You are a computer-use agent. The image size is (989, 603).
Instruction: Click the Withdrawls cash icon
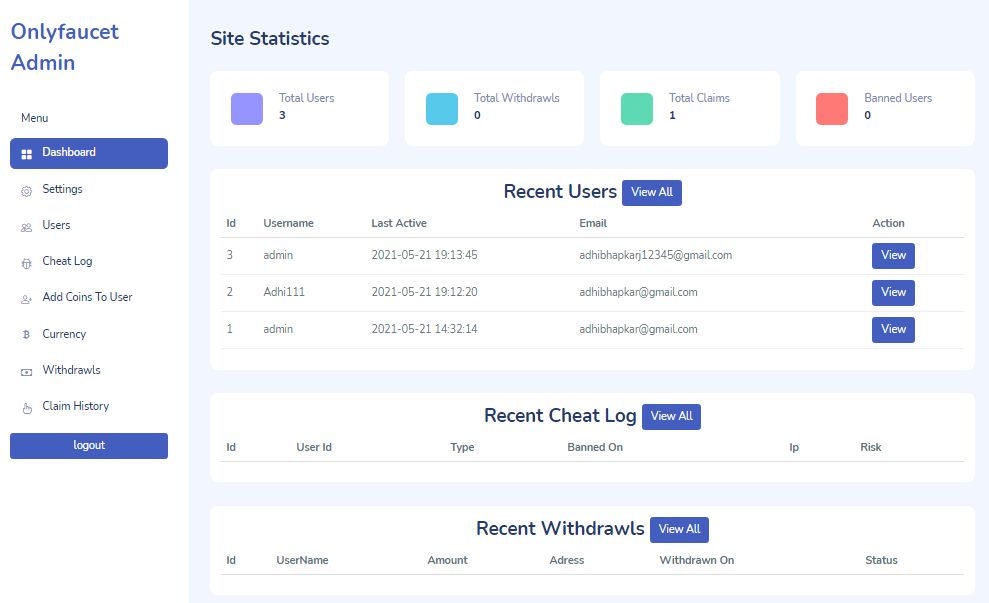click(26, 372)
